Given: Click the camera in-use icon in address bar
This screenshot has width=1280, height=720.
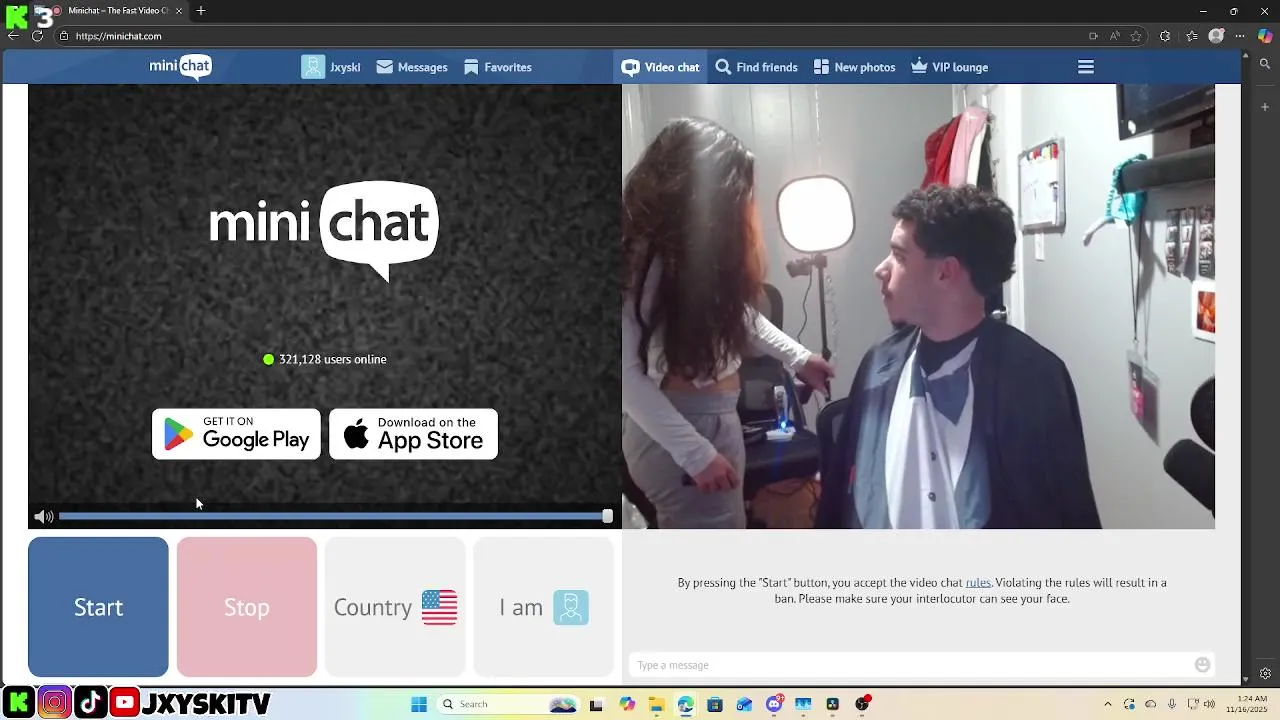Looking at the screenshot, I should point(1093,36).
